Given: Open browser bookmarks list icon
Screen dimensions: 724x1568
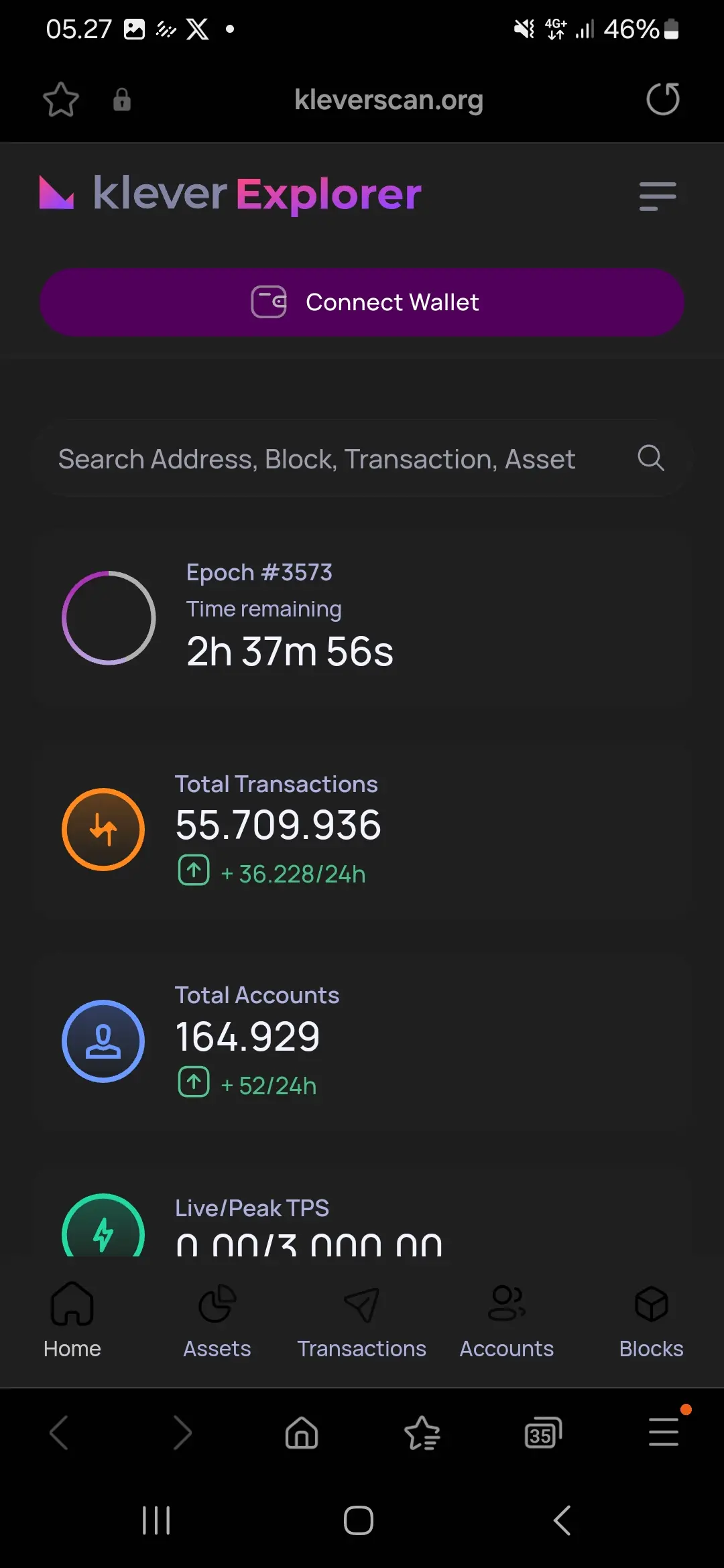Looking at the screenshot, I should [x=422, y=1433].
